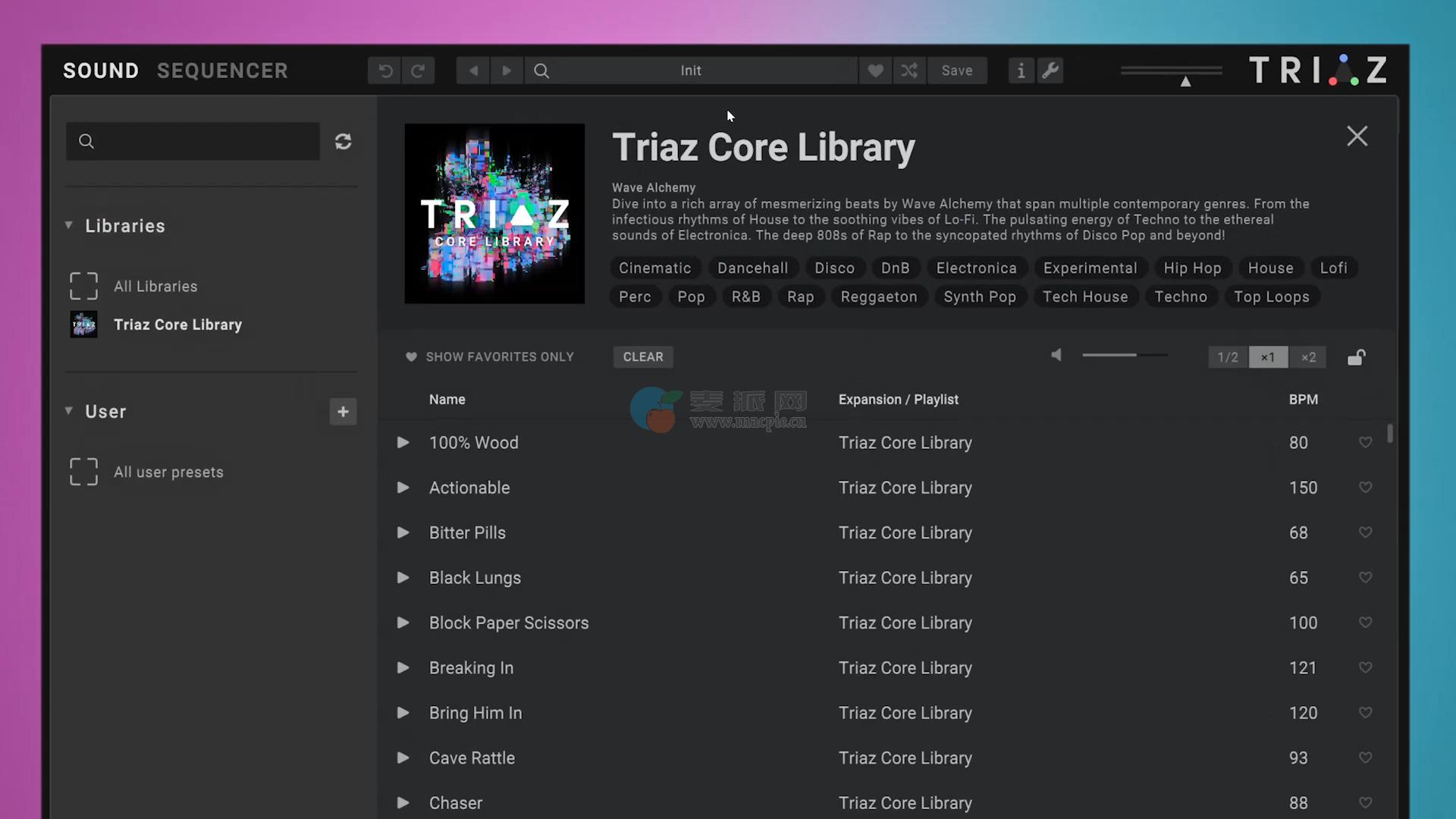Preview the Black Lungs preset
The image size is (1456, 819).
click(403, 578)
